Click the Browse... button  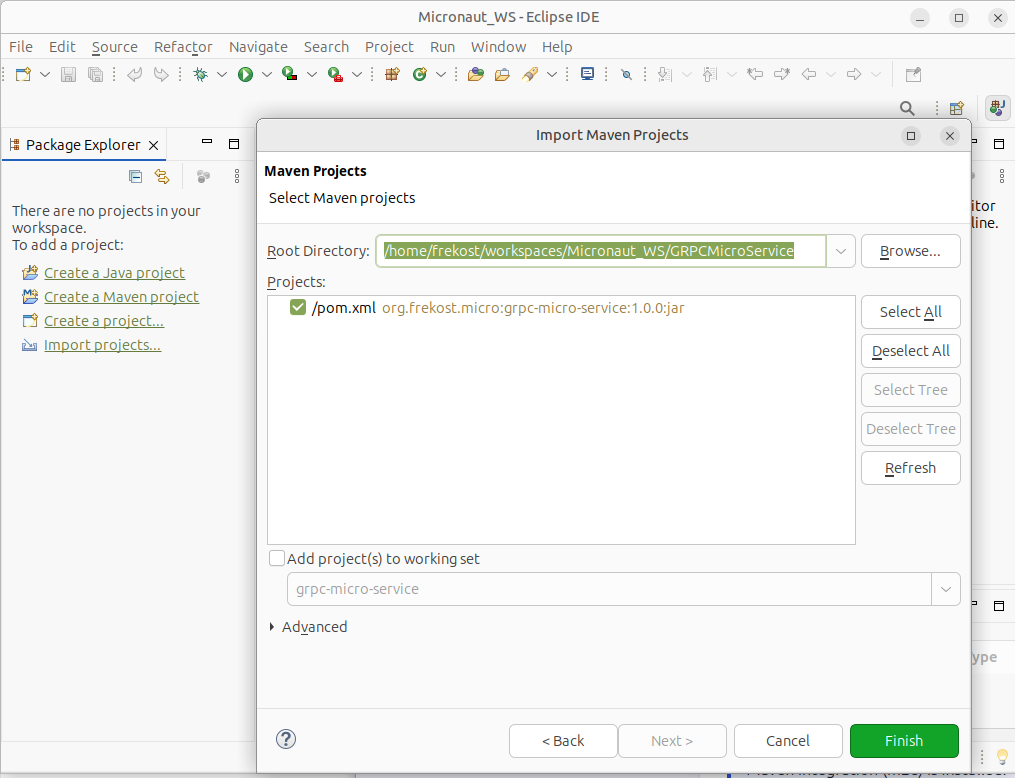coord(910,251)
